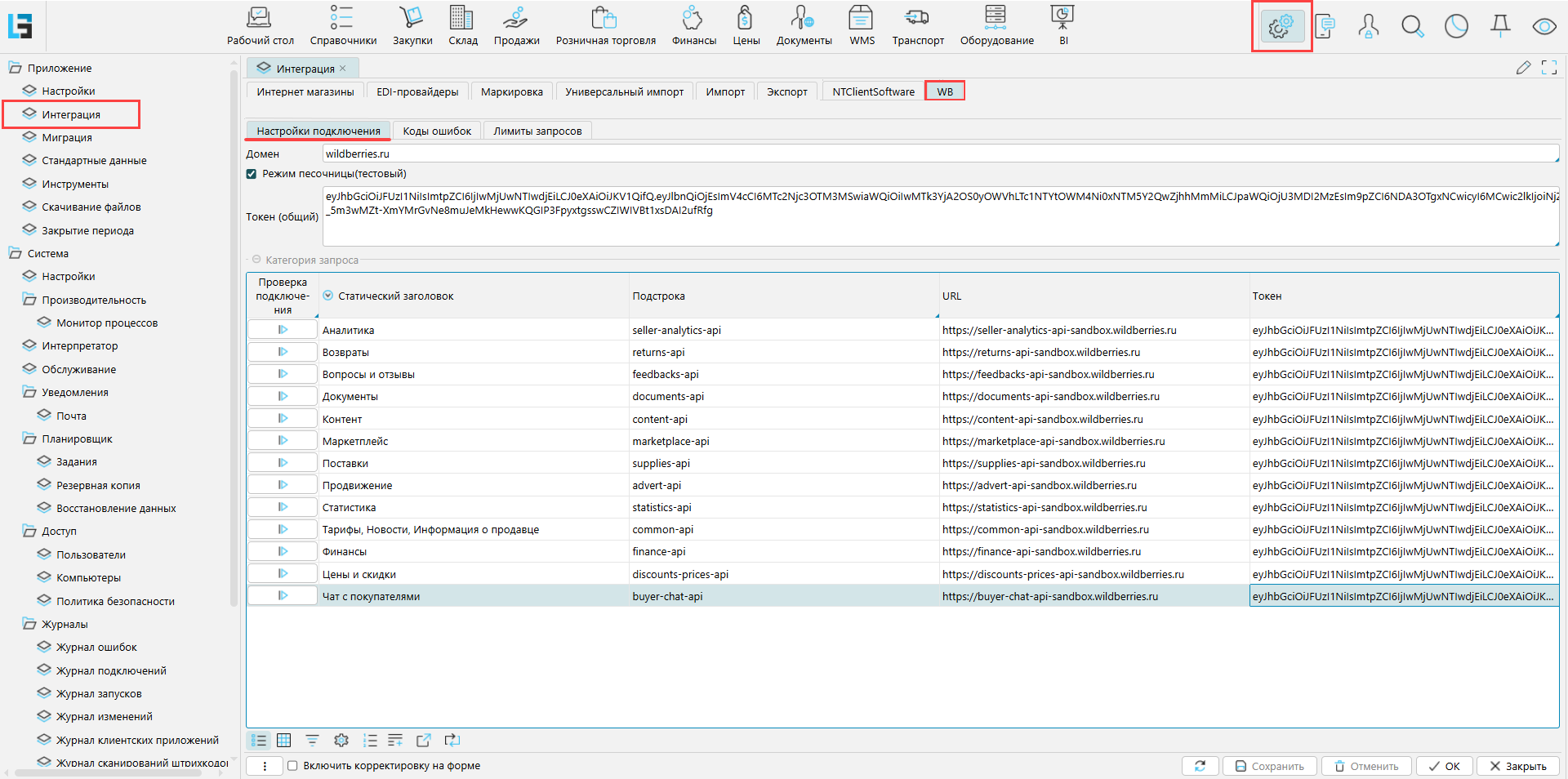
Task: Click the OK button
Action: click(x=1444, y=766)
